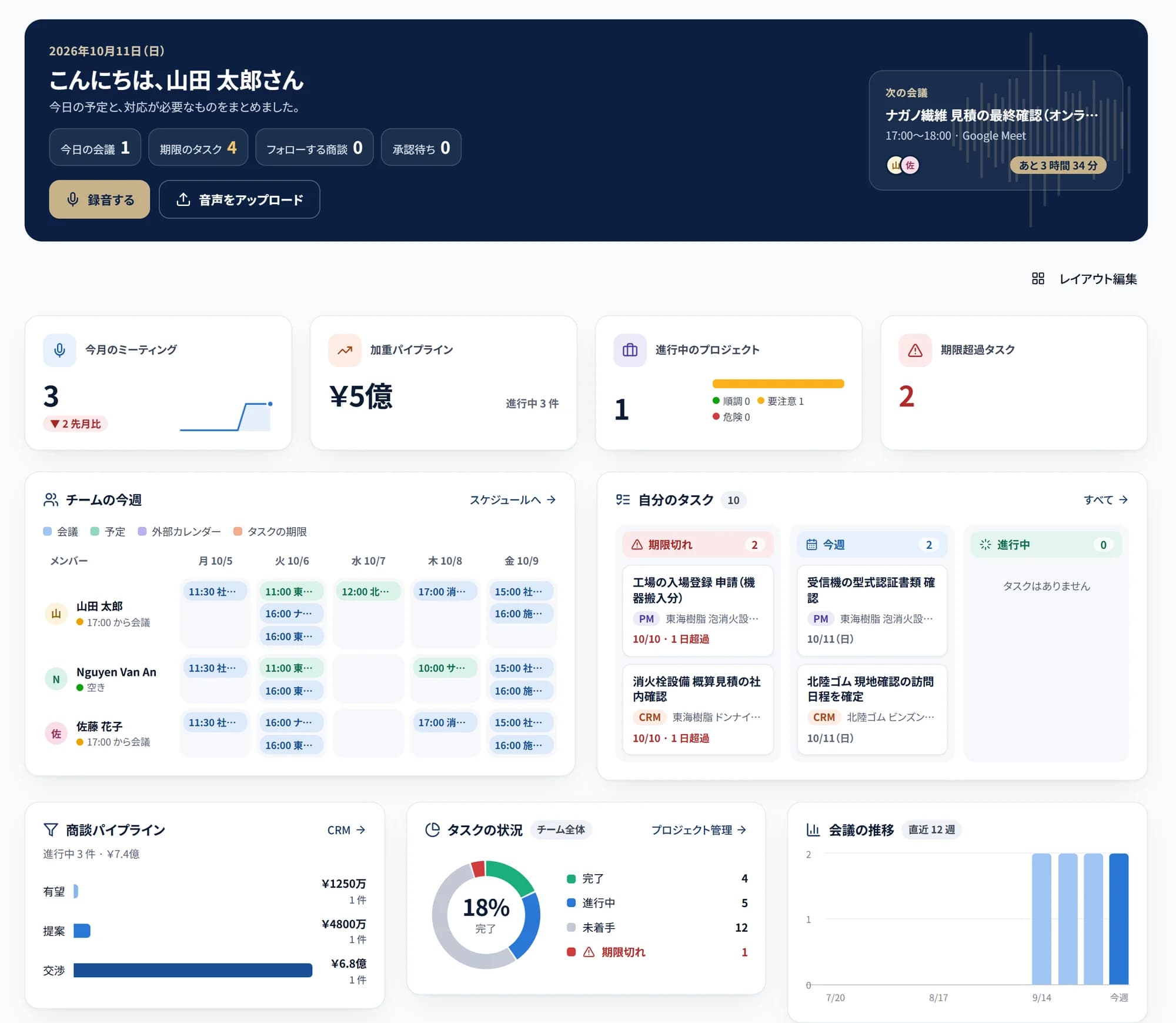Open プロジェクト管理 link
Image resolution: width=1176 pixels, height=1023 pixels.
point(699,829)
